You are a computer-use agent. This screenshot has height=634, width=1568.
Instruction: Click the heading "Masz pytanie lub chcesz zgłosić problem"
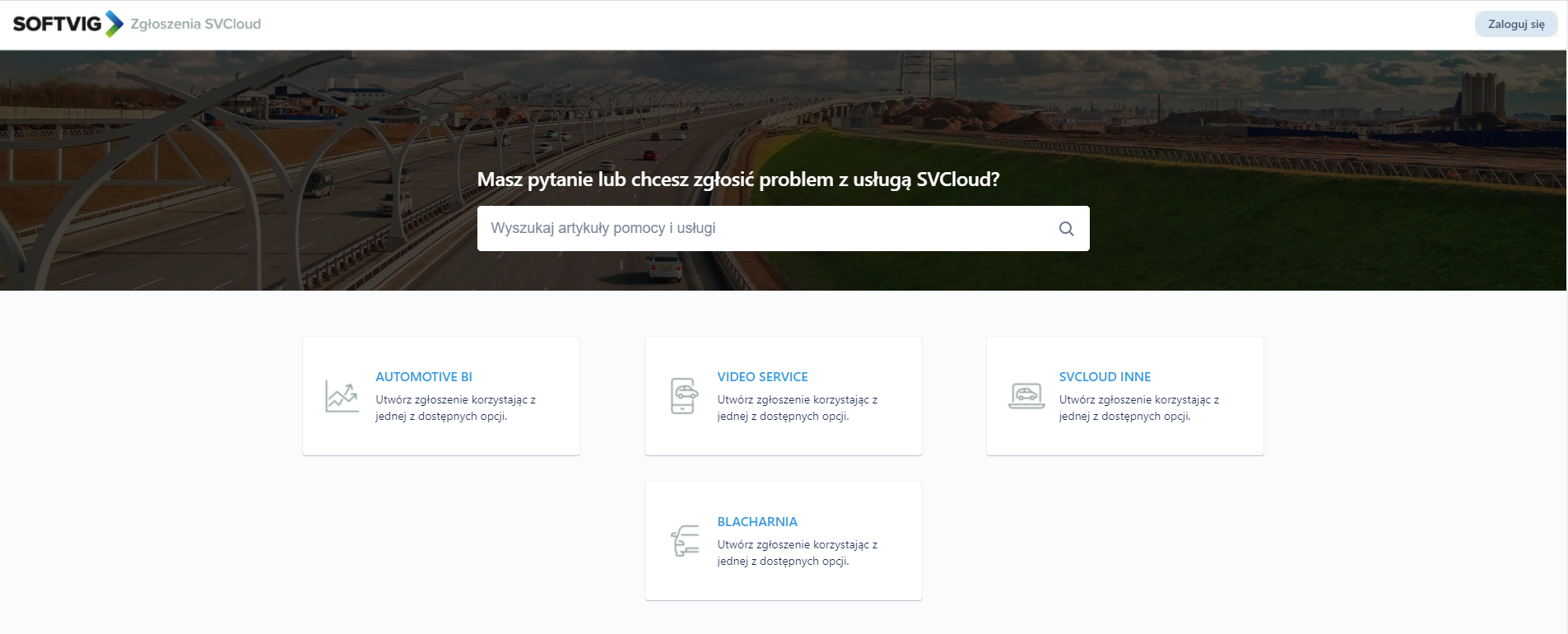[x=737, y=179]
